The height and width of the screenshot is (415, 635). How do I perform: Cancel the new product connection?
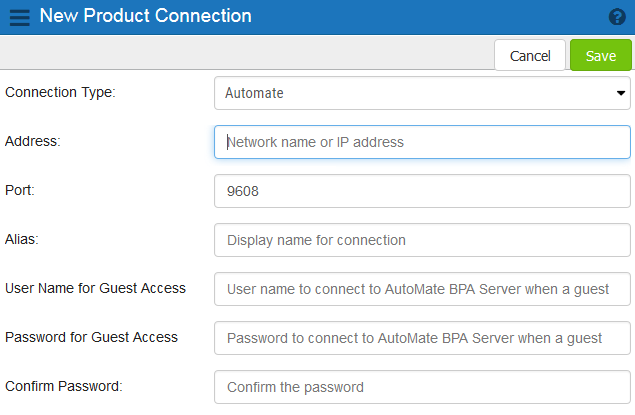click(530, 56)
